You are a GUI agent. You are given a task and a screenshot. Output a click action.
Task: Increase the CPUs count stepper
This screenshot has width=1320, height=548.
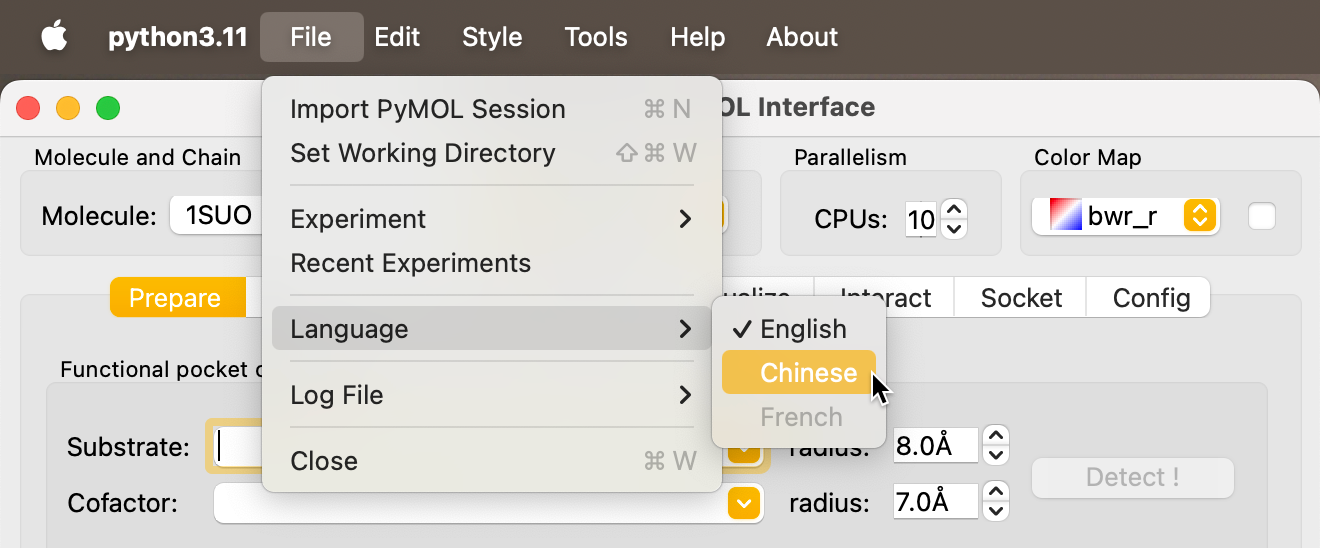point(954,208)
